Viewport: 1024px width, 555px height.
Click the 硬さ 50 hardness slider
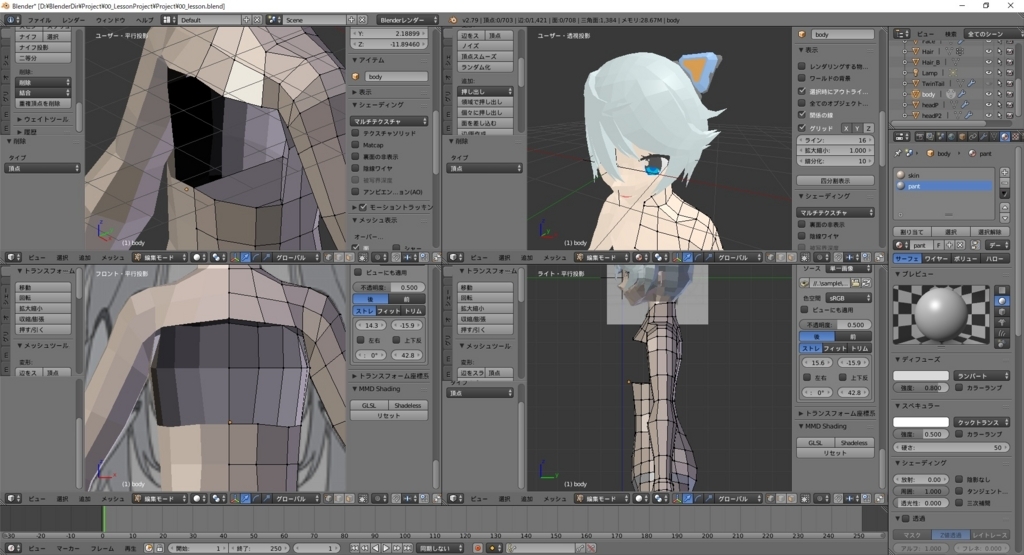point(952,447)
